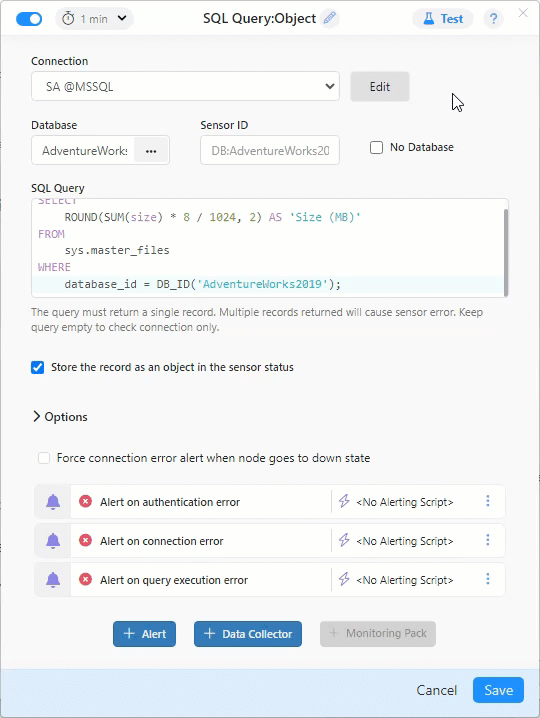Viewport: 540px width, 718px height.
Task: Toggle the sensor enabled switch
Action: click(29, 19)
